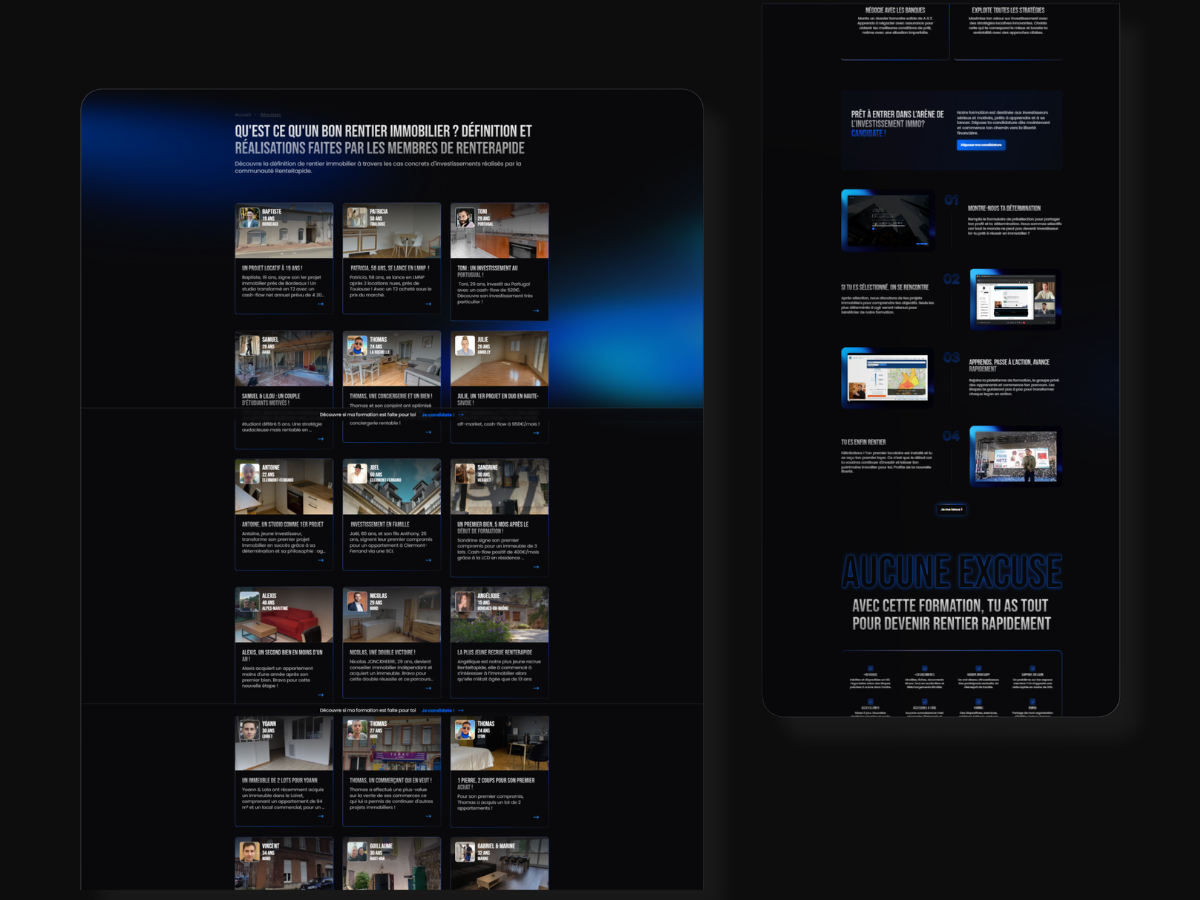Screen dimensions: 1200x900
Task: Open the Accueil breadcrumb link
Action: [243, 114]
